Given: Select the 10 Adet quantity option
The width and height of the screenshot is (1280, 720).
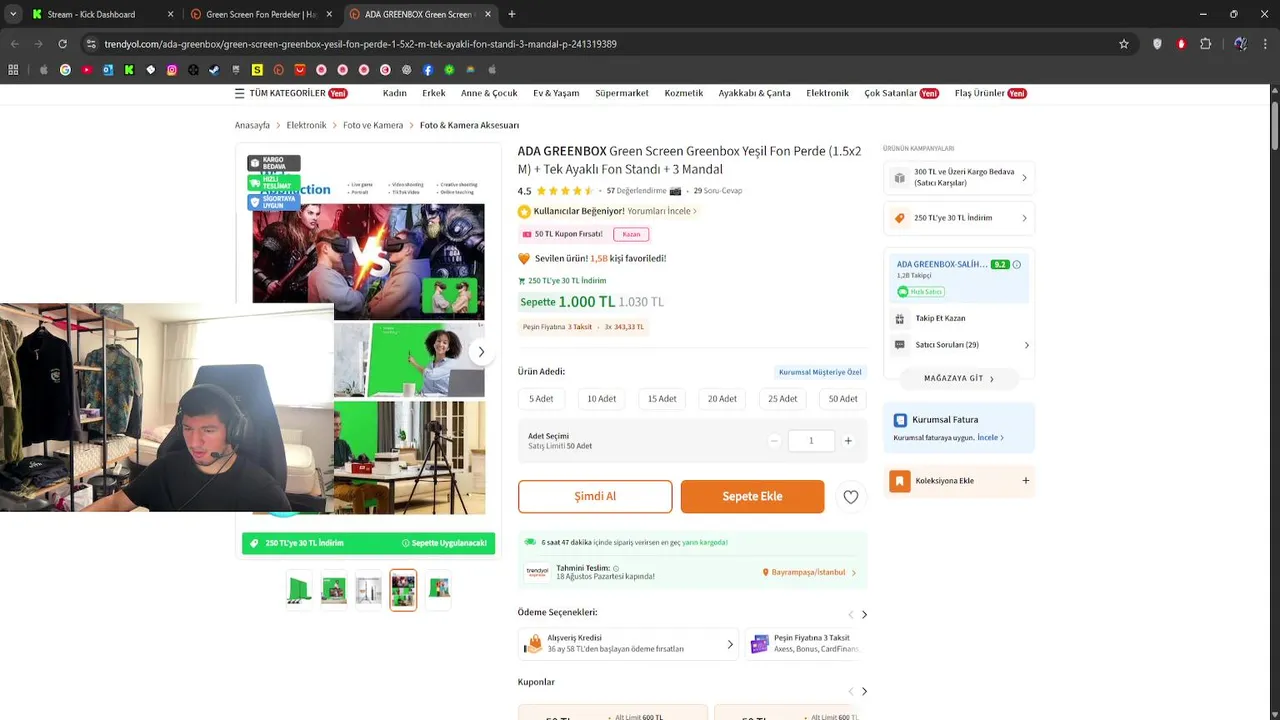Looking at the screenshot, I should pyautogui.click(x=602, y=399).
